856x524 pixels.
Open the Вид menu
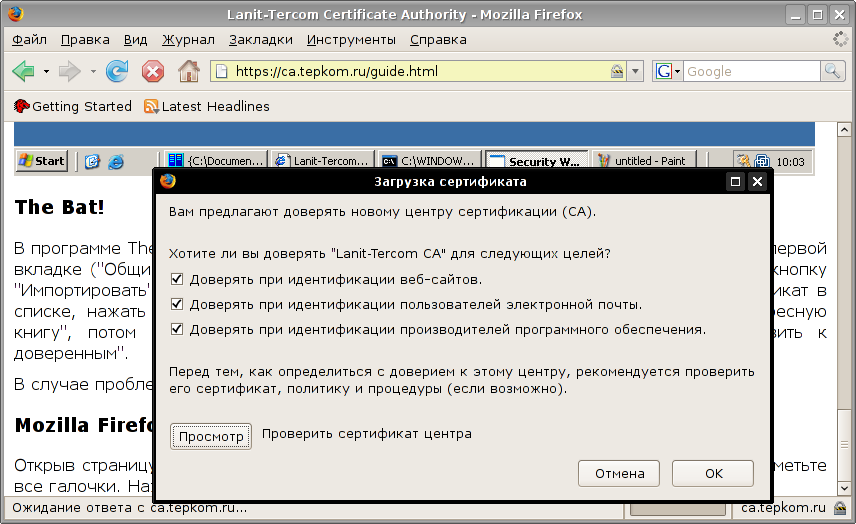pos(135,40)
